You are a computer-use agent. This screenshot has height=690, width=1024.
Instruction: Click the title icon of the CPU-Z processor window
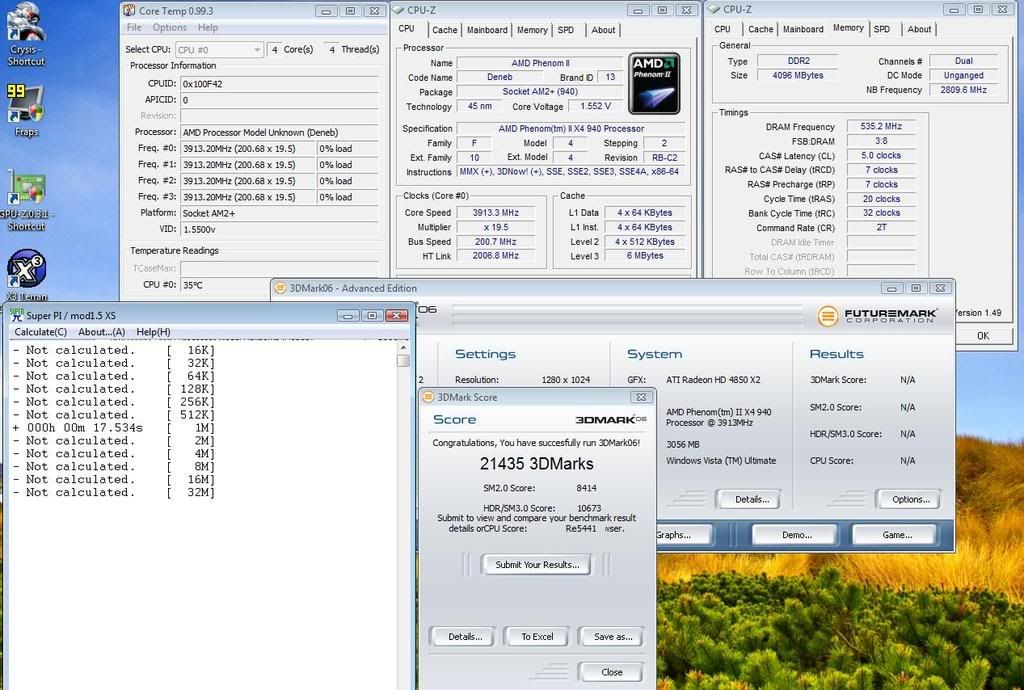398,10
